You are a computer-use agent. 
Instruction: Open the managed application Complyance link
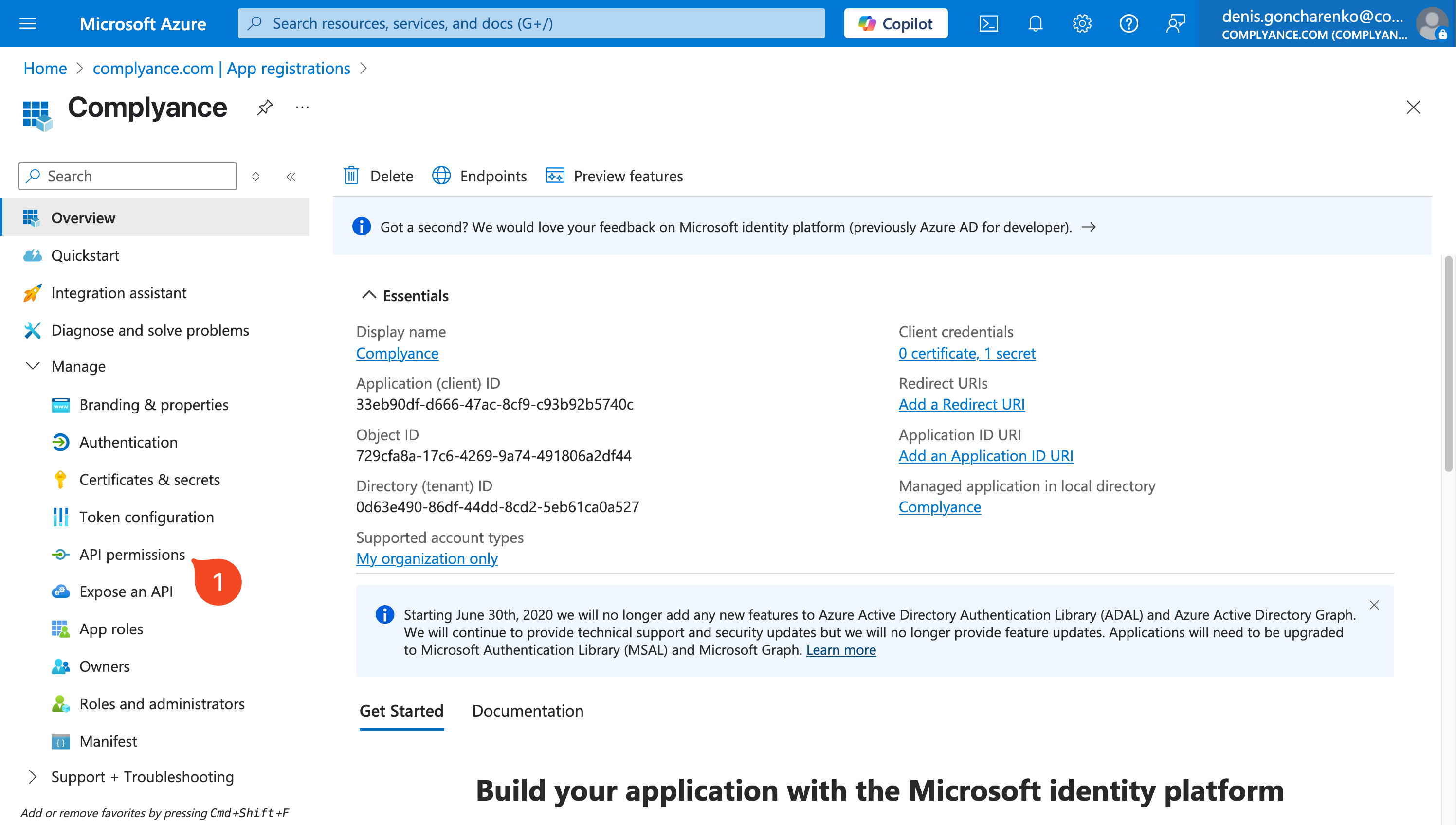click(x=939, y=506)
